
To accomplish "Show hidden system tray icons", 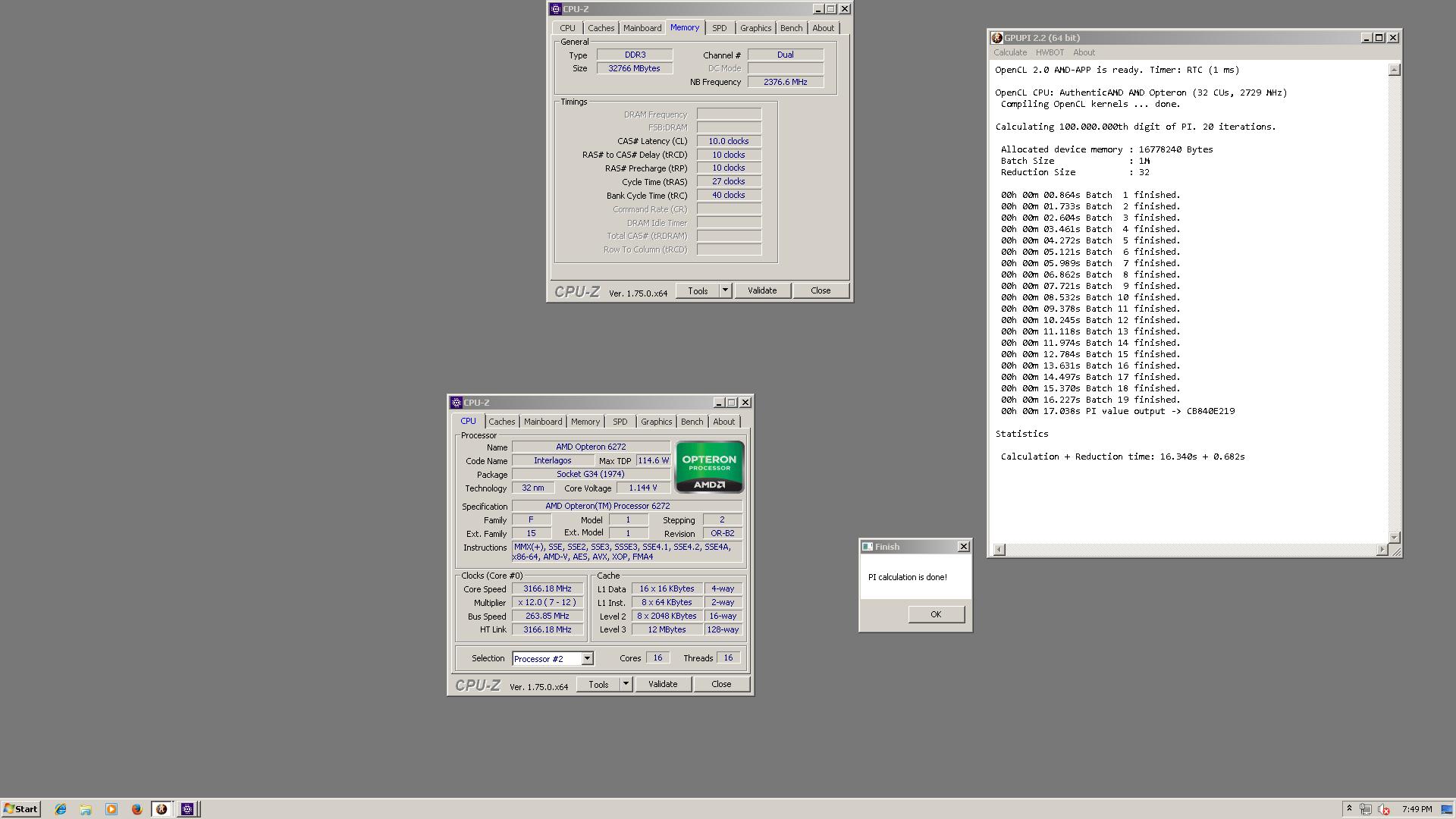I will pyautogui.click(x=1349, y=809).
